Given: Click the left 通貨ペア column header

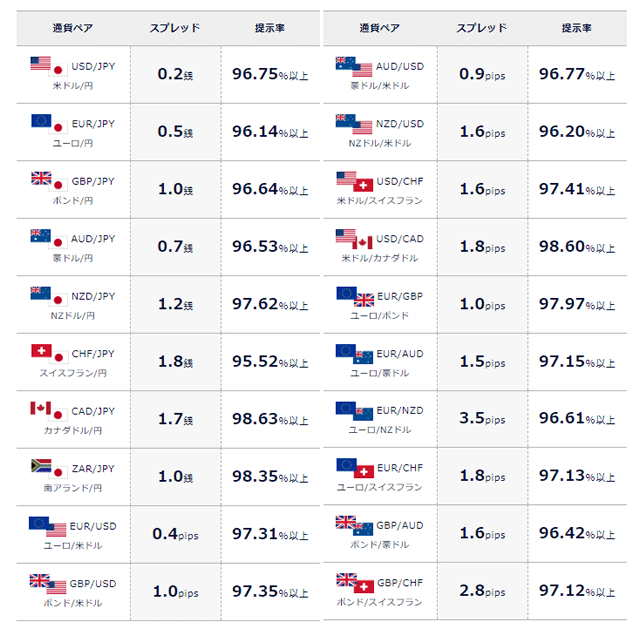Looking at the screenshot, I should point(73,28).
